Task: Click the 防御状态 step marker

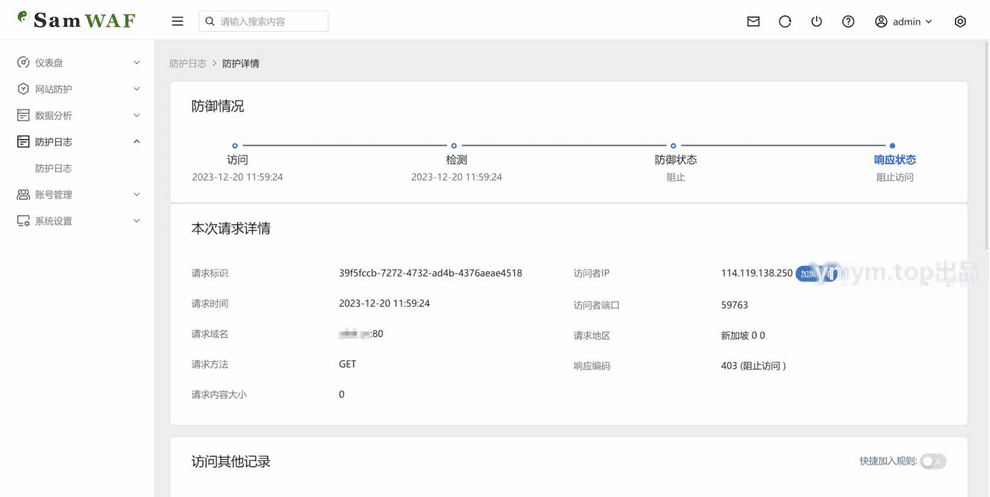Action: pos(673,146)
